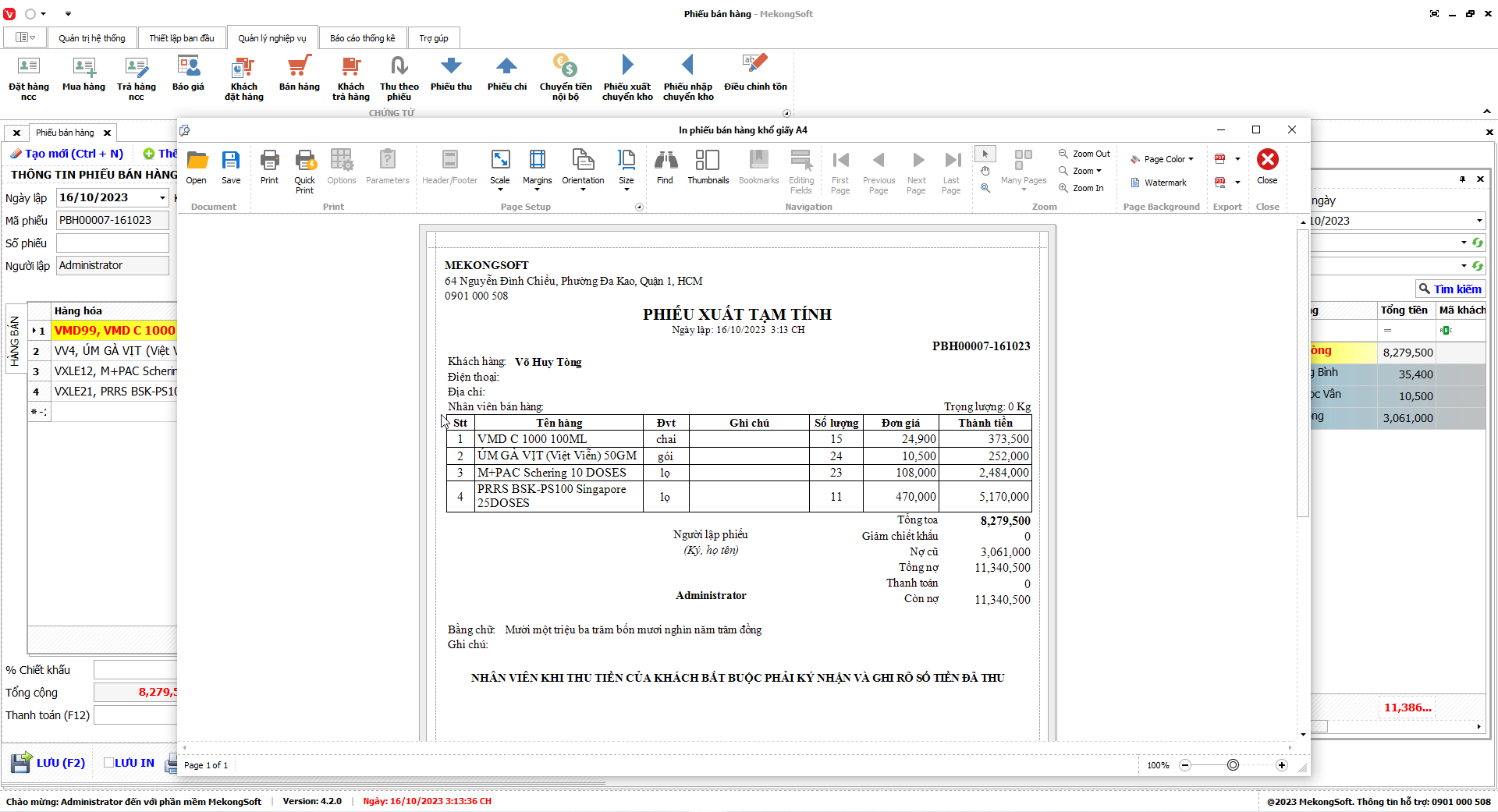Screen dimensions: 1498x812
Task: Toggle the LƯU IN checkbox
Action: point(109,763)
